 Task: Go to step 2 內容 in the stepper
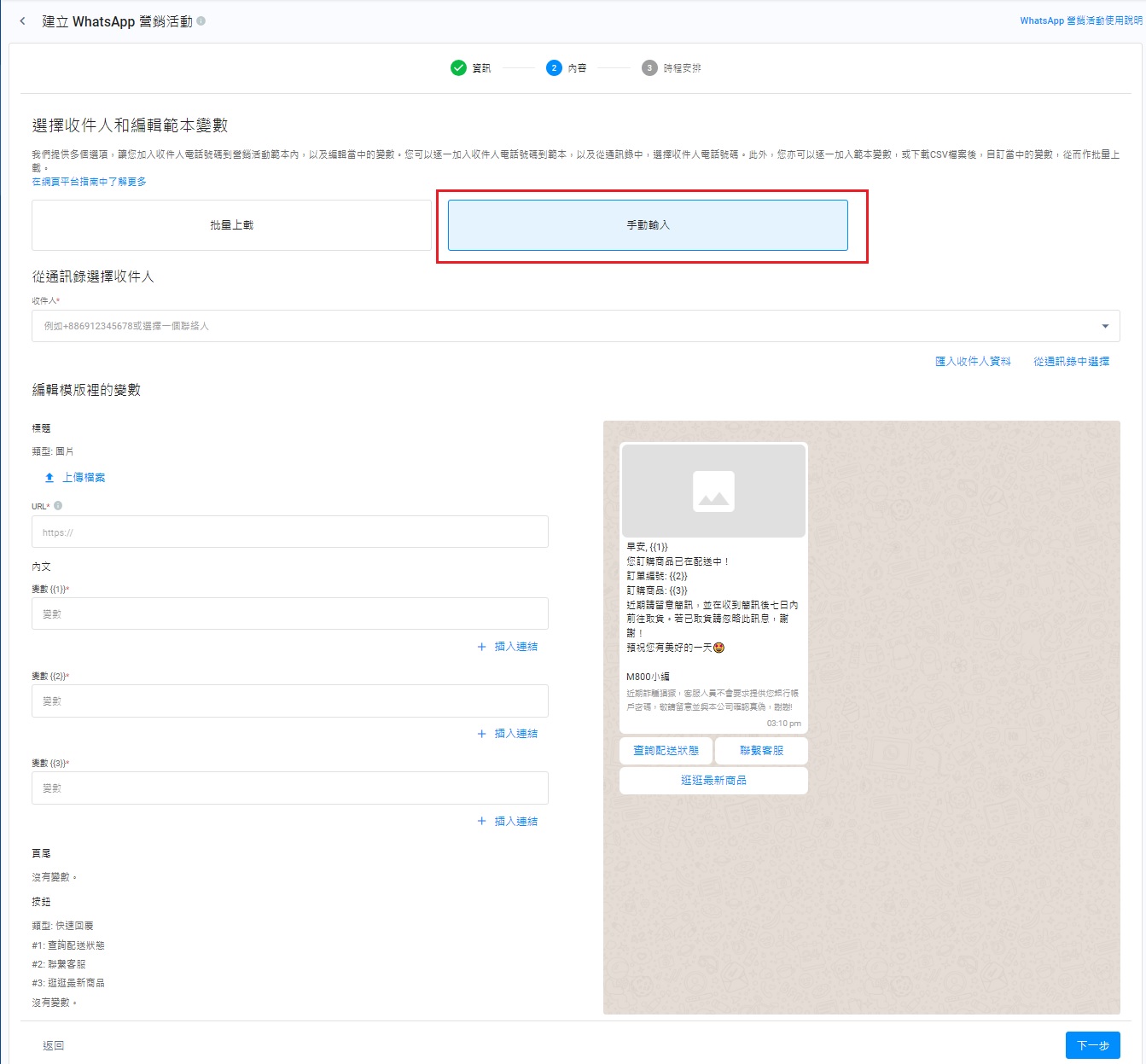(x=555, y=68)
